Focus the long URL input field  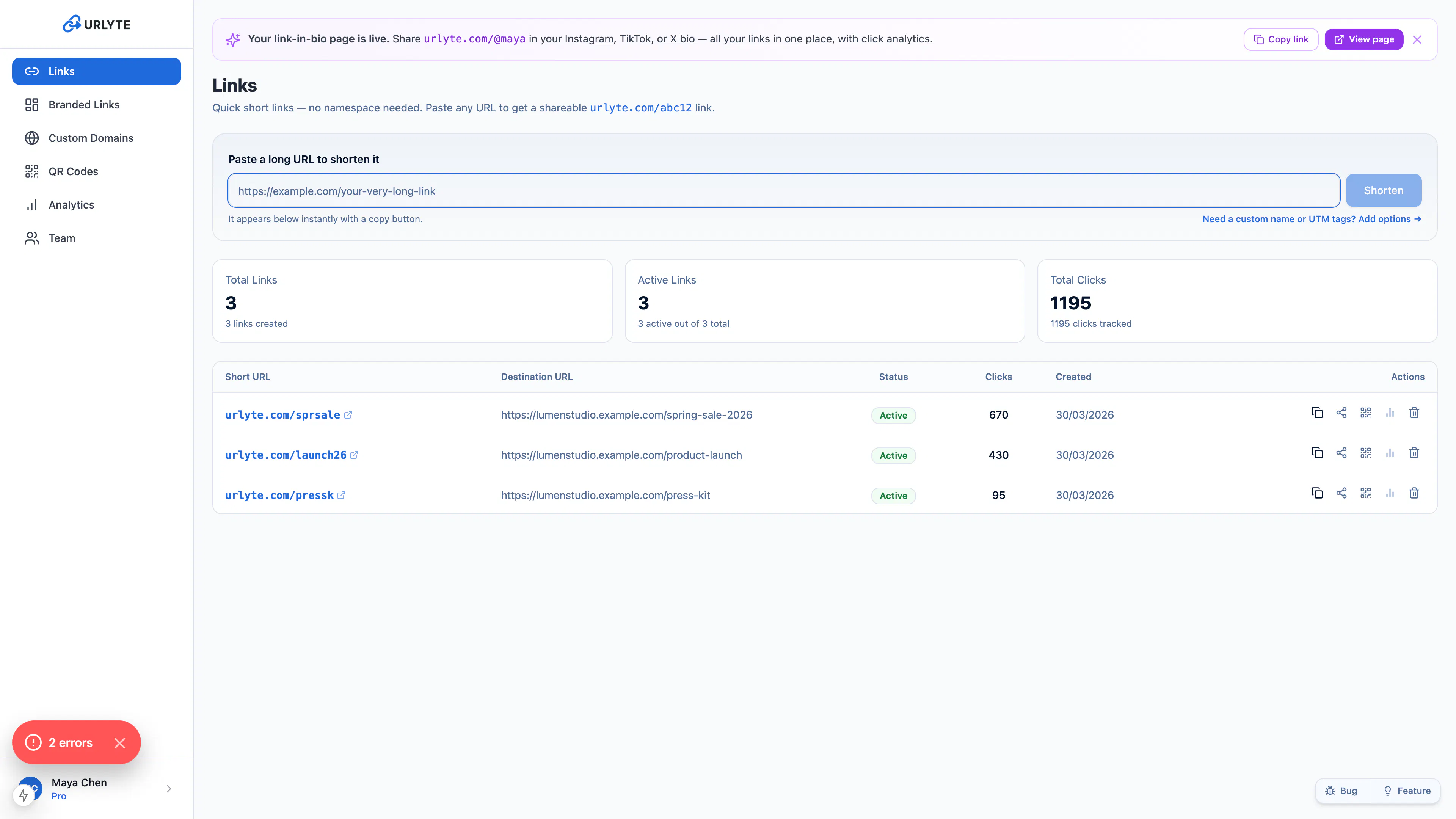(783, 190)
